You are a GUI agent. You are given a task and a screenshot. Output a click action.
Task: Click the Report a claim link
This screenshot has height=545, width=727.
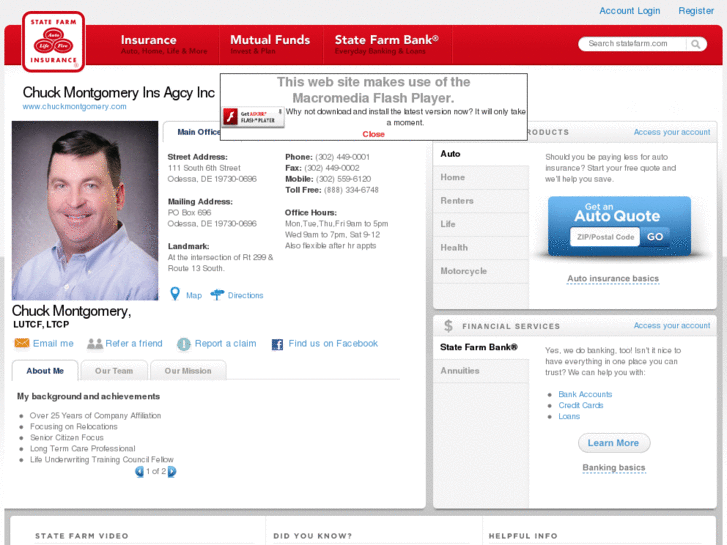(225, 343)
